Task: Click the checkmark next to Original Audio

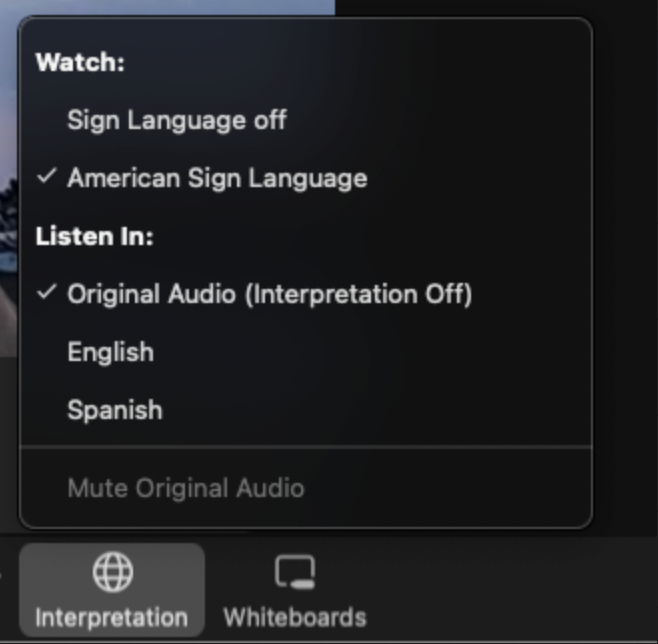Action: [47, 292]
